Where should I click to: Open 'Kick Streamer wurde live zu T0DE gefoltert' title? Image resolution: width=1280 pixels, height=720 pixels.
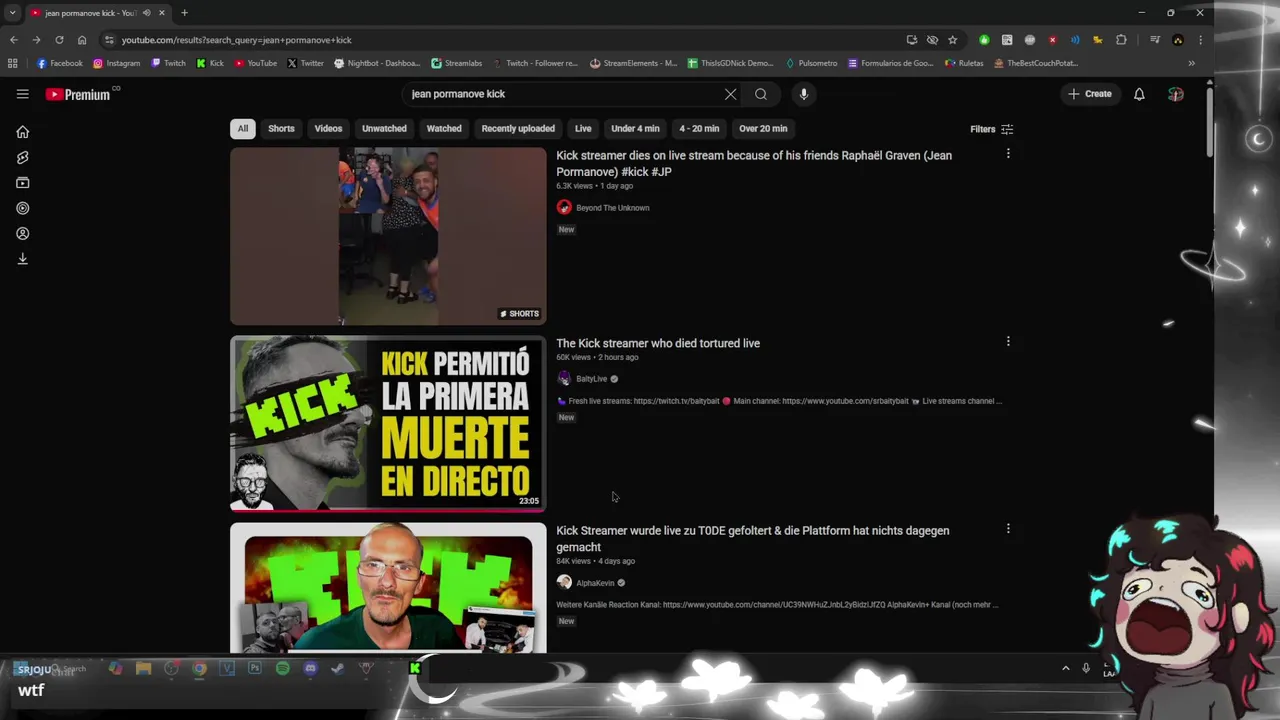(x=753, y=539)
